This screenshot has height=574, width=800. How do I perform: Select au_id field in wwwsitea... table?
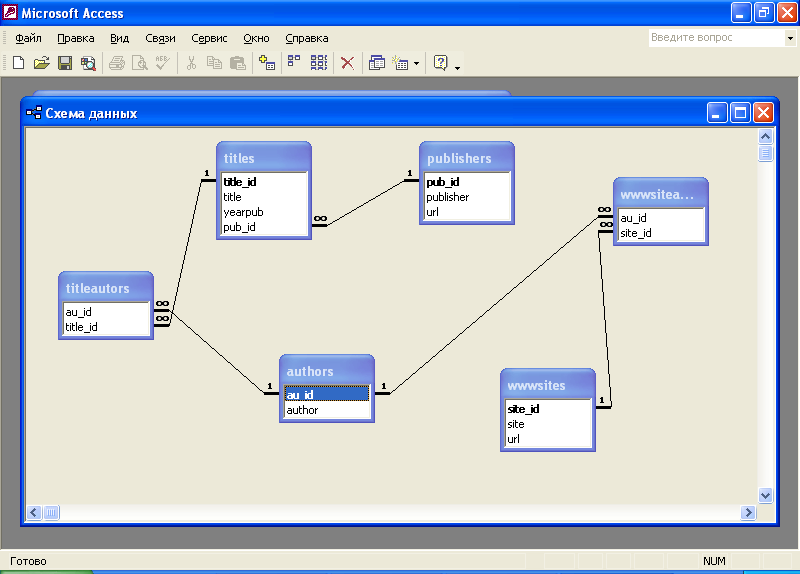pyautogui.click(x=661, y=218)
